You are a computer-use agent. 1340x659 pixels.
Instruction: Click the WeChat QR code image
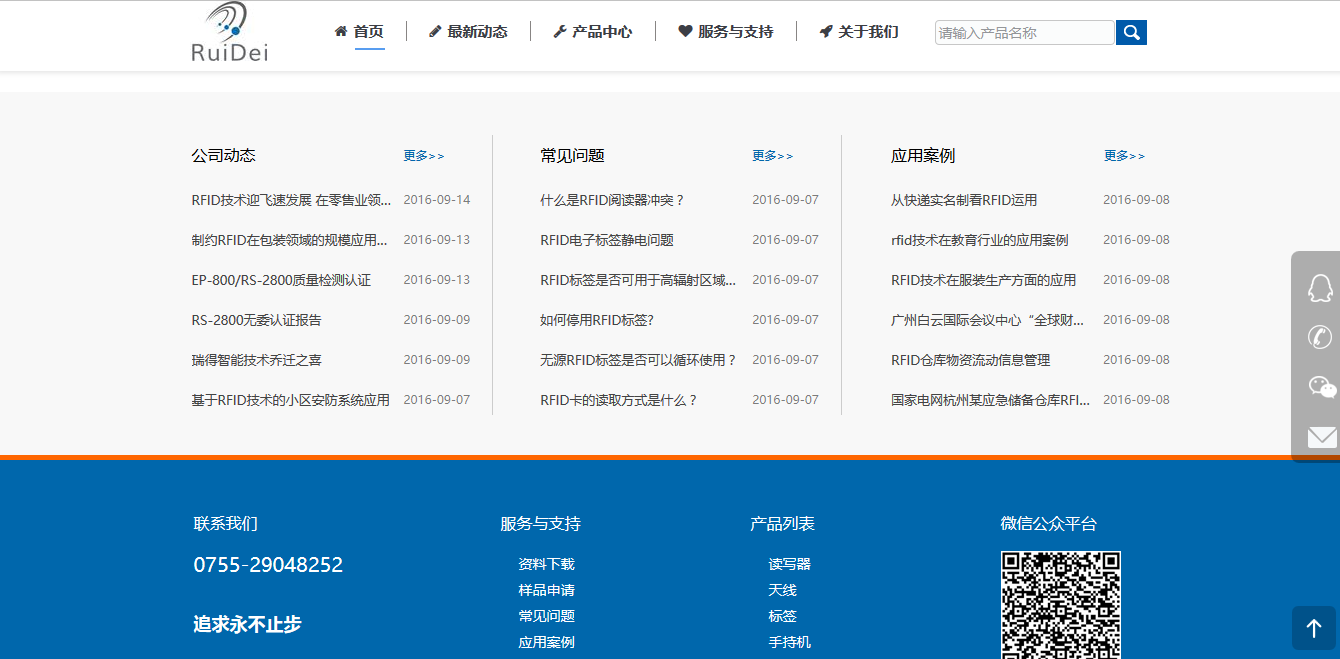(x=1061, y=605)
